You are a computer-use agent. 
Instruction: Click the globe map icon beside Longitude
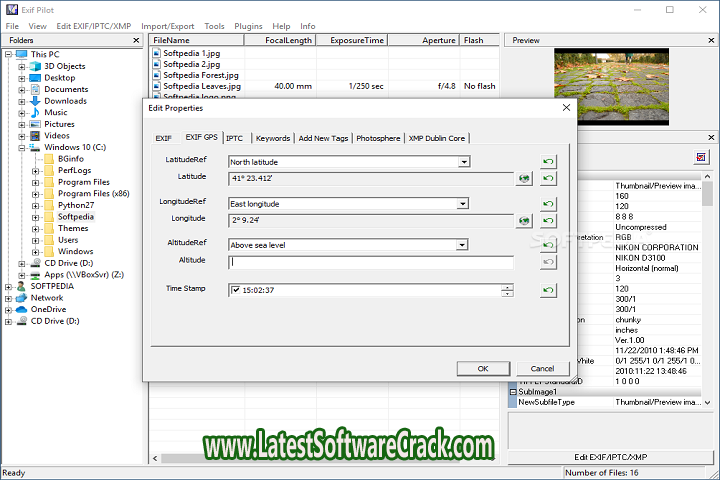[523, 221]
